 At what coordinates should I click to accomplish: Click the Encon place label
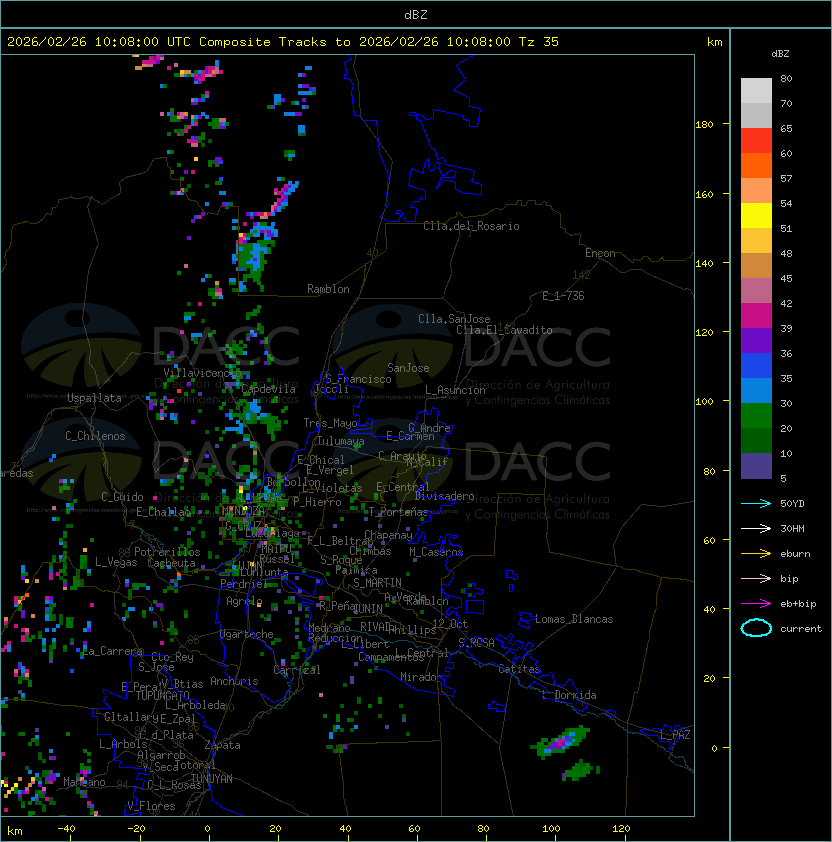[x=600, y=253]
